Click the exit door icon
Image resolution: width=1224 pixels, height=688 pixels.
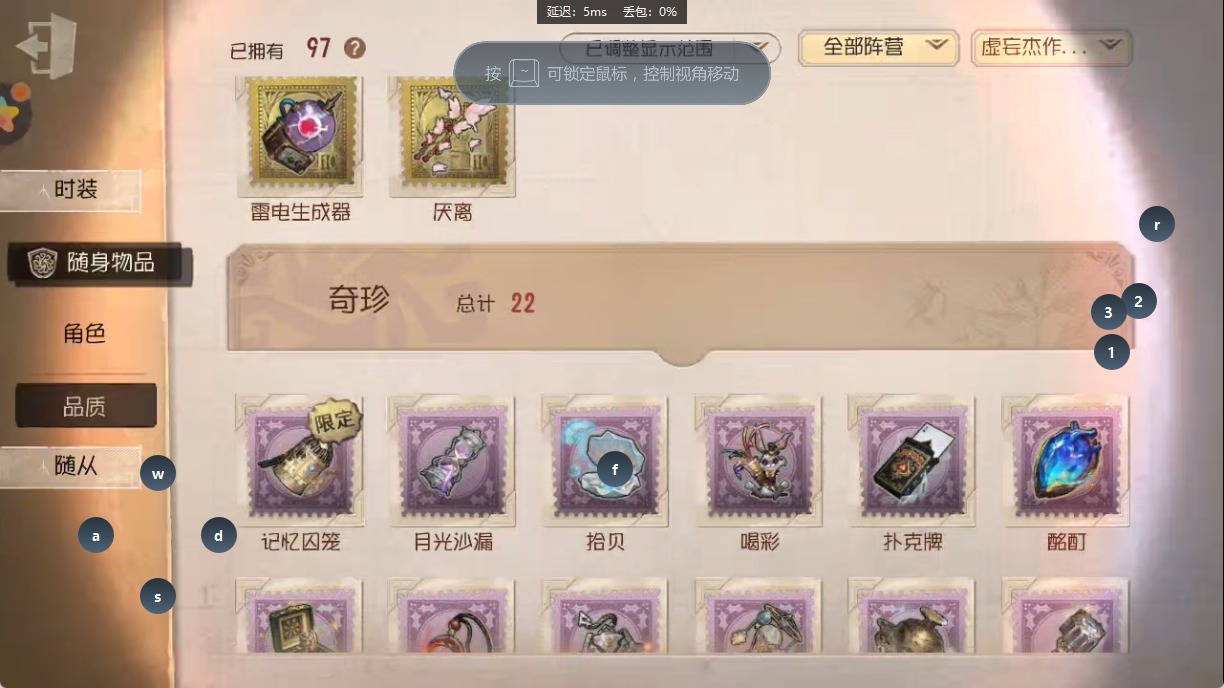point(46,44)
